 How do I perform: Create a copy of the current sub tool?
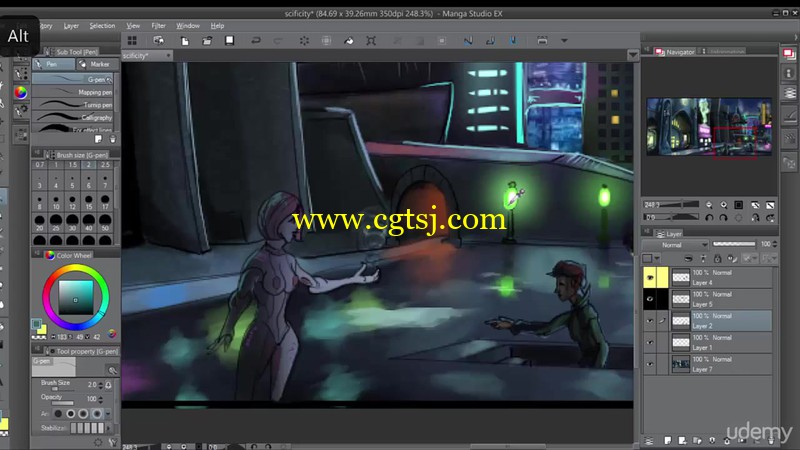pos(98,139)
